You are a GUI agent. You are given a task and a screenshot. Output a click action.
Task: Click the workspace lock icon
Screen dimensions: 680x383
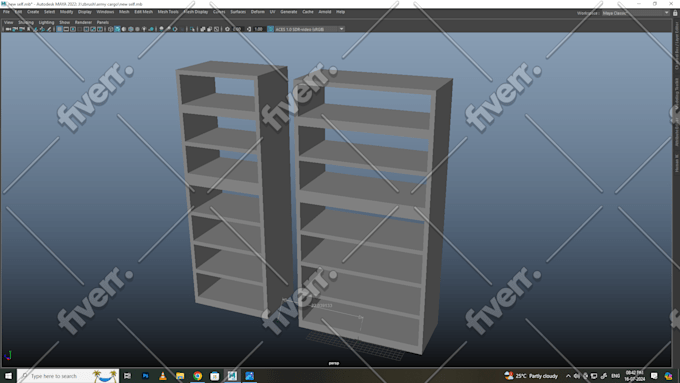pos(675,13)
